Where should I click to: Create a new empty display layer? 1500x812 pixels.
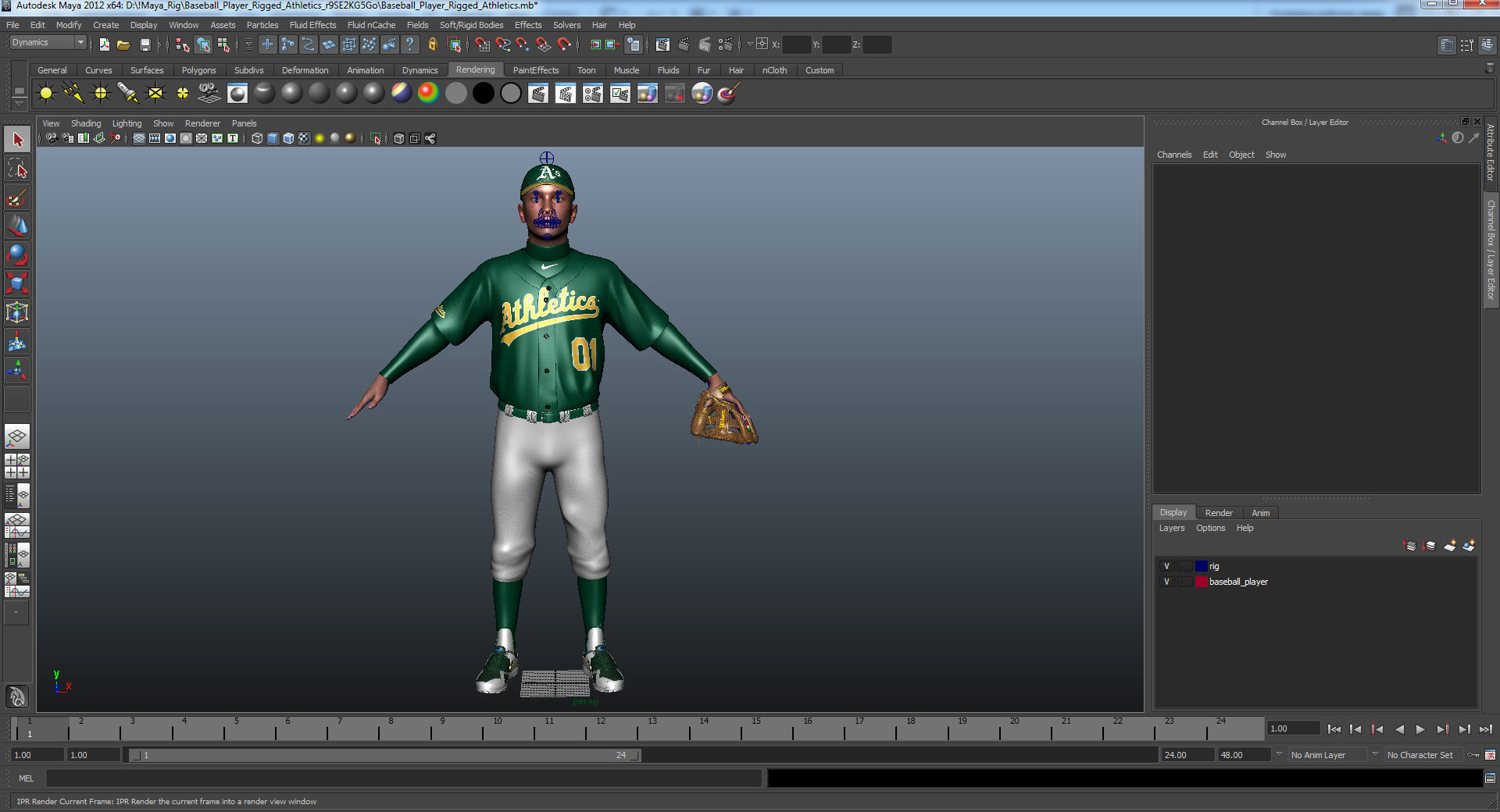pos(1450,546)
